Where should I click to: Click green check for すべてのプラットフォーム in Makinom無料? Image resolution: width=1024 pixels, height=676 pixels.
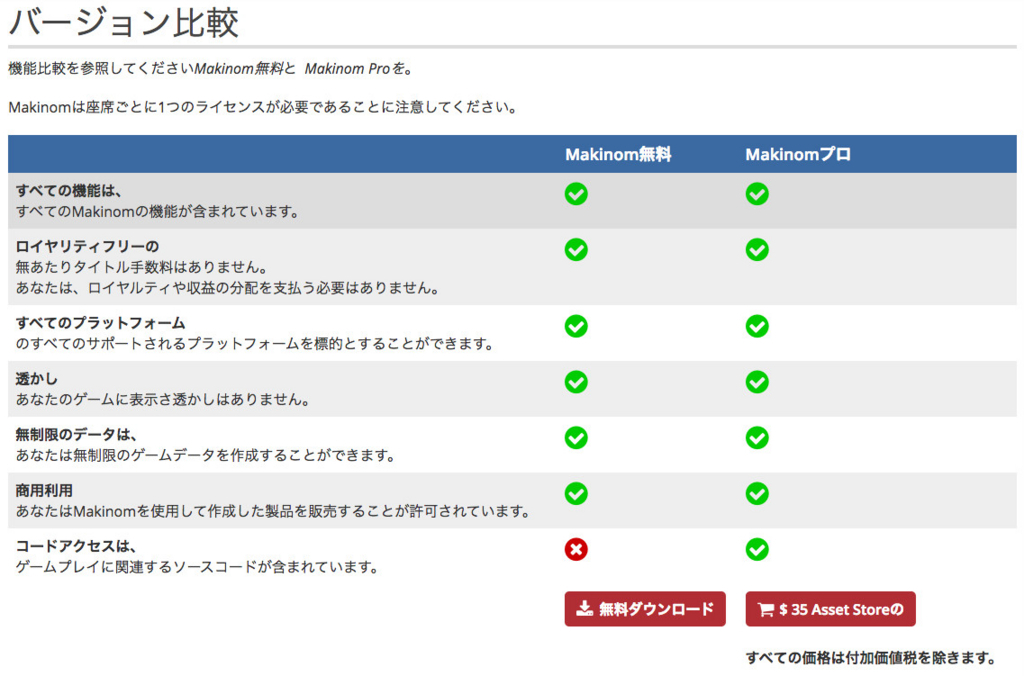576,326
